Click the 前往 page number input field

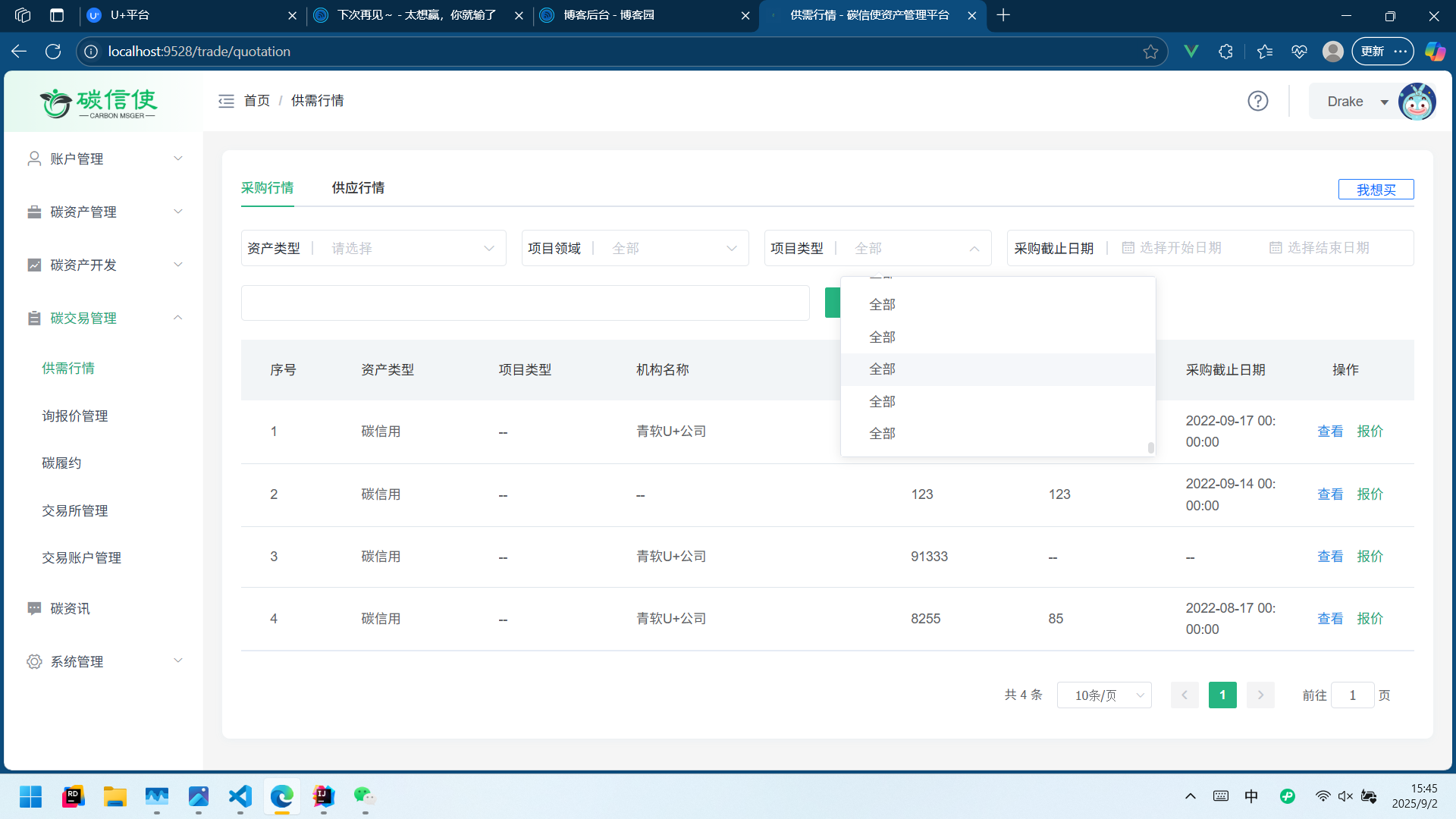[1351, 695]
